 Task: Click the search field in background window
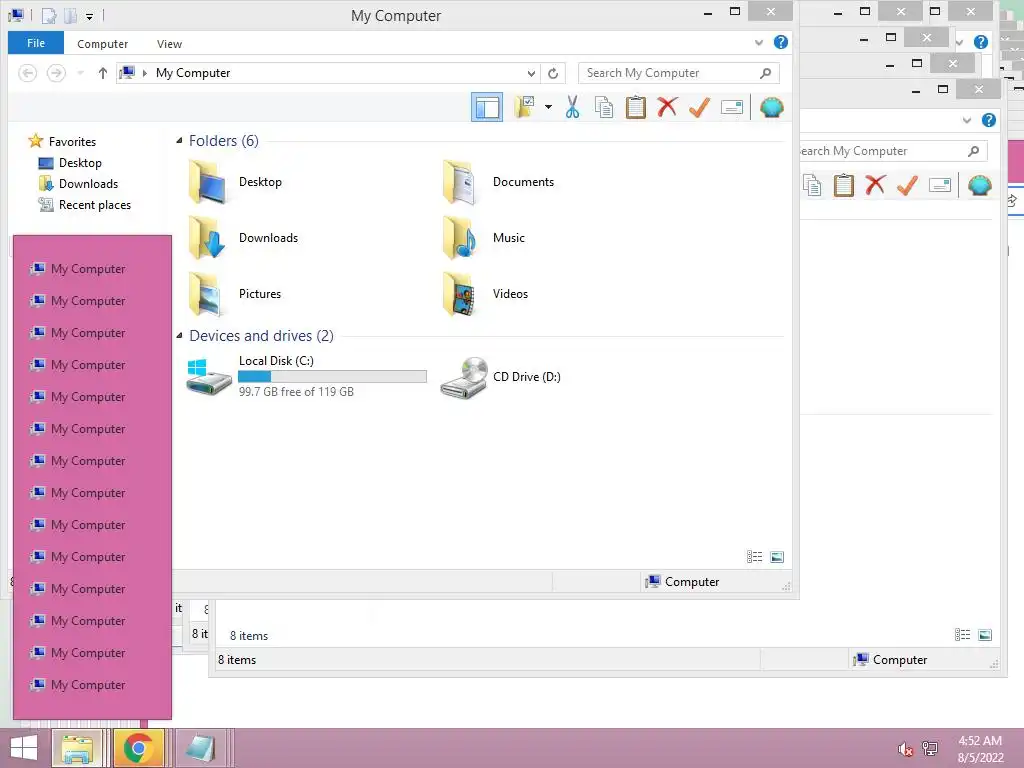(892, 151)
